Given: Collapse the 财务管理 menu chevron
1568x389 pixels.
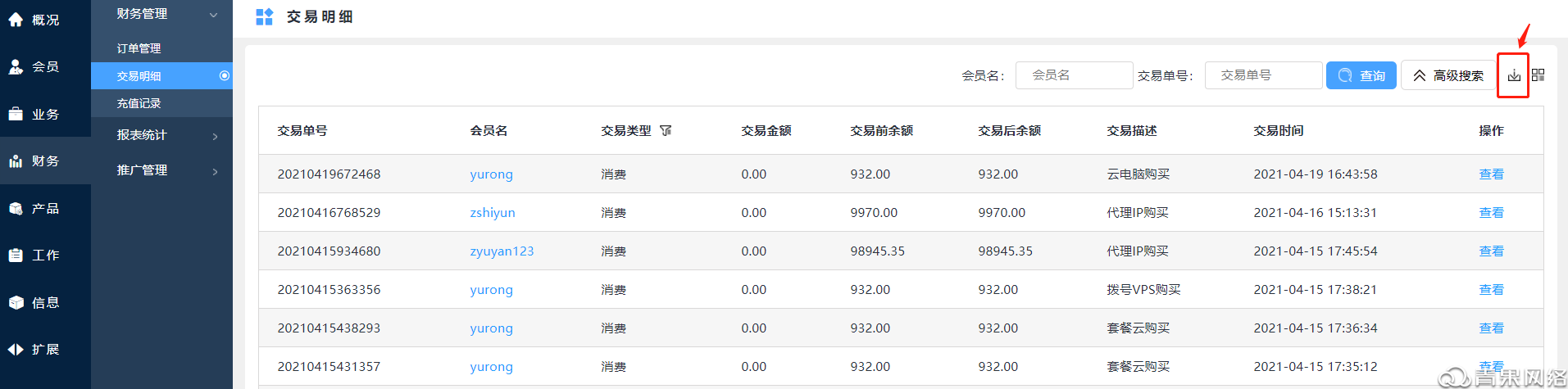Looking at the screenshot, I should tap(214, 15).
